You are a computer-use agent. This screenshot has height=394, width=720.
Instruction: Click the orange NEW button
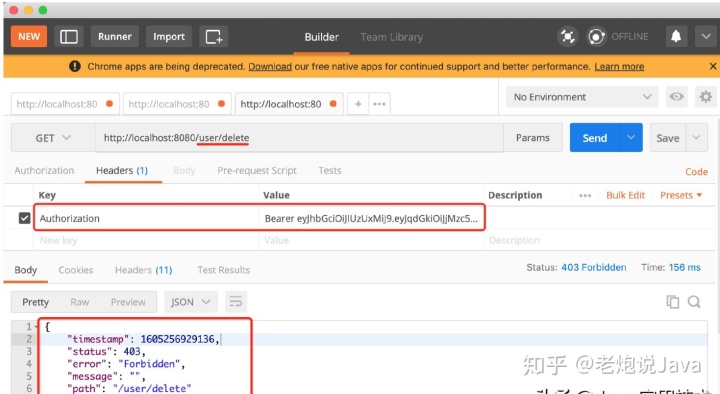[x=29, y=36]
